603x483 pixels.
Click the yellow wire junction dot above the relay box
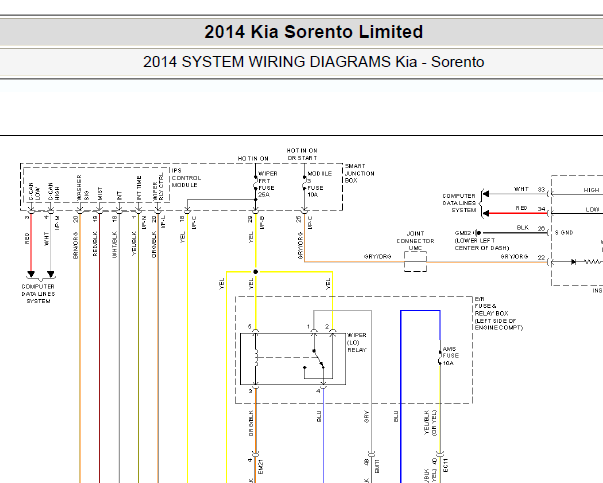[x=255, y=272]
